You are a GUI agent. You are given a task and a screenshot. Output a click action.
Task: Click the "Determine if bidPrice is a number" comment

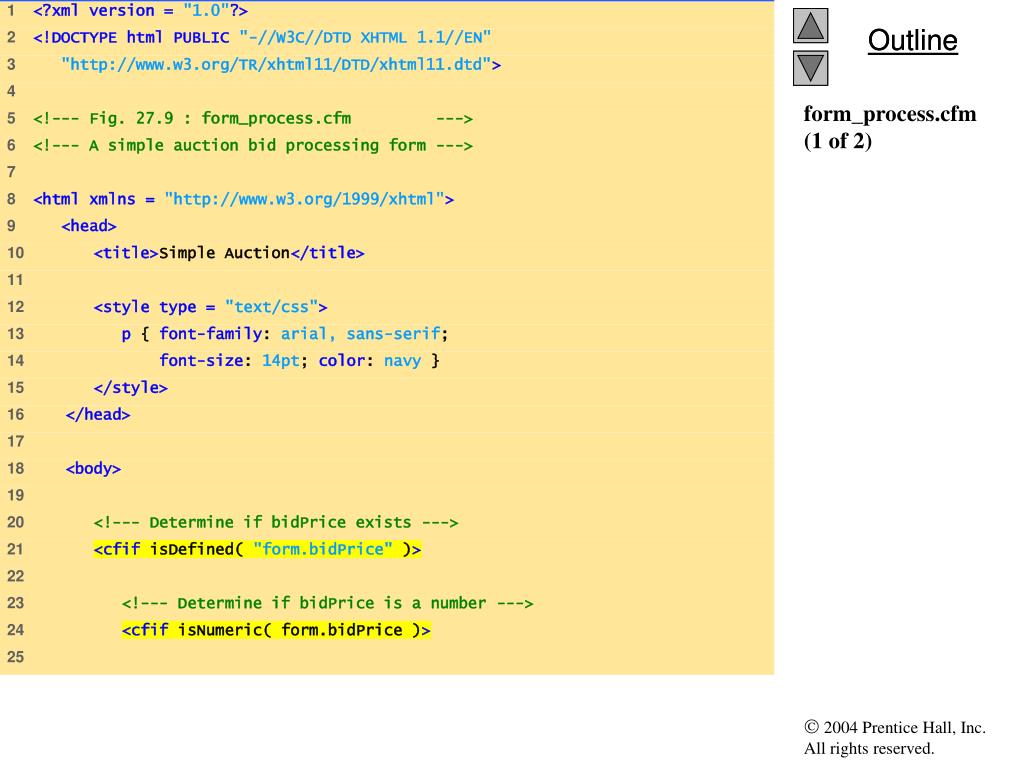click(x=328, y=603)
